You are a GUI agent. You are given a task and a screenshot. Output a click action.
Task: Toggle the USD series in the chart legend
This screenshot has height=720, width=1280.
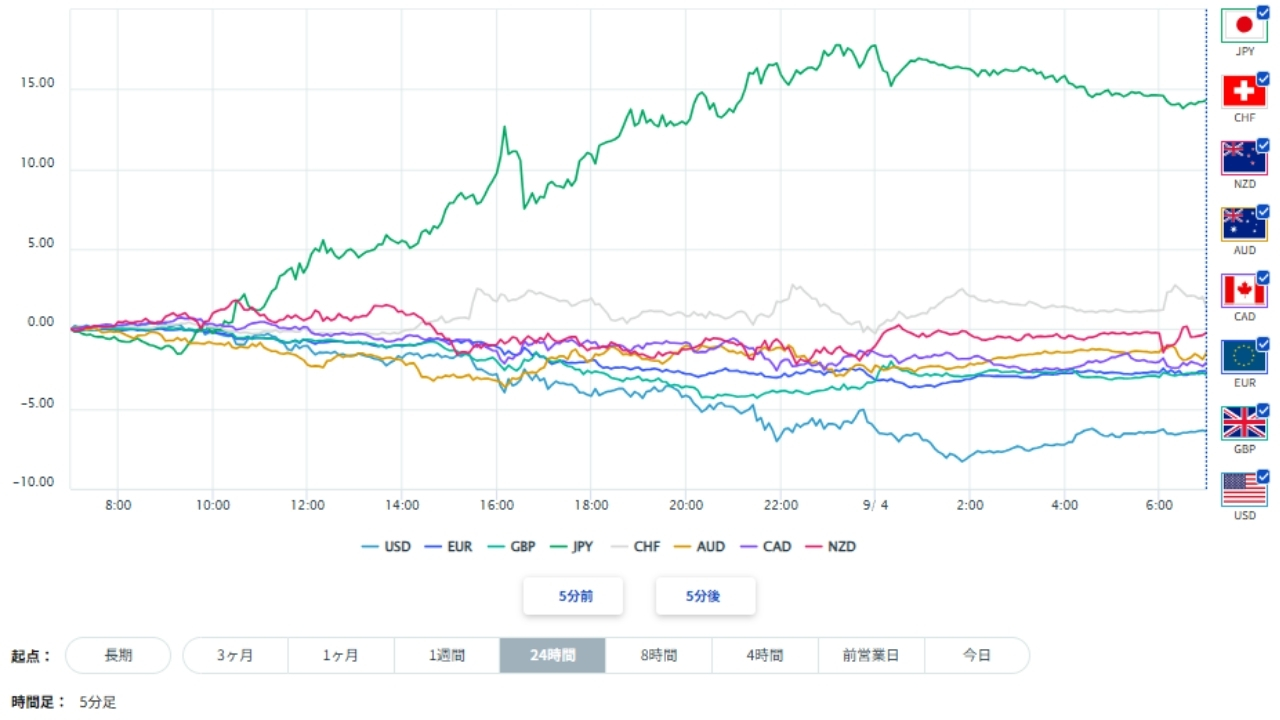pos(386,546)
